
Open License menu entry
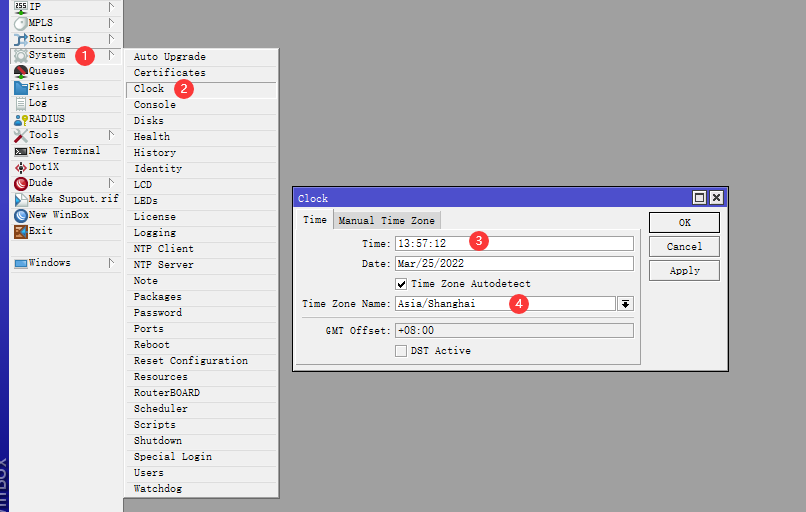(201, 217)
